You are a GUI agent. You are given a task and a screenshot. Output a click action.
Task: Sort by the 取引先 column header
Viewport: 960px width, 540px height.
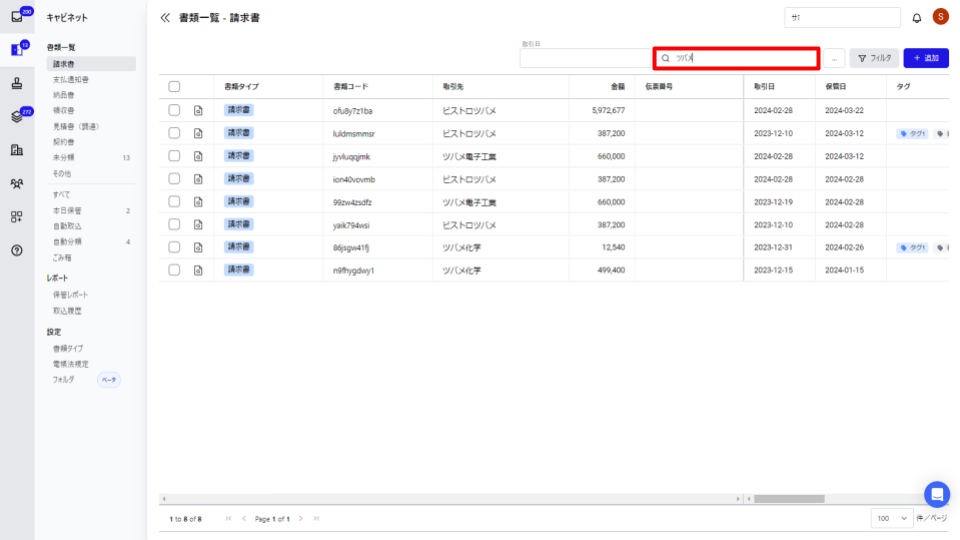453,87
